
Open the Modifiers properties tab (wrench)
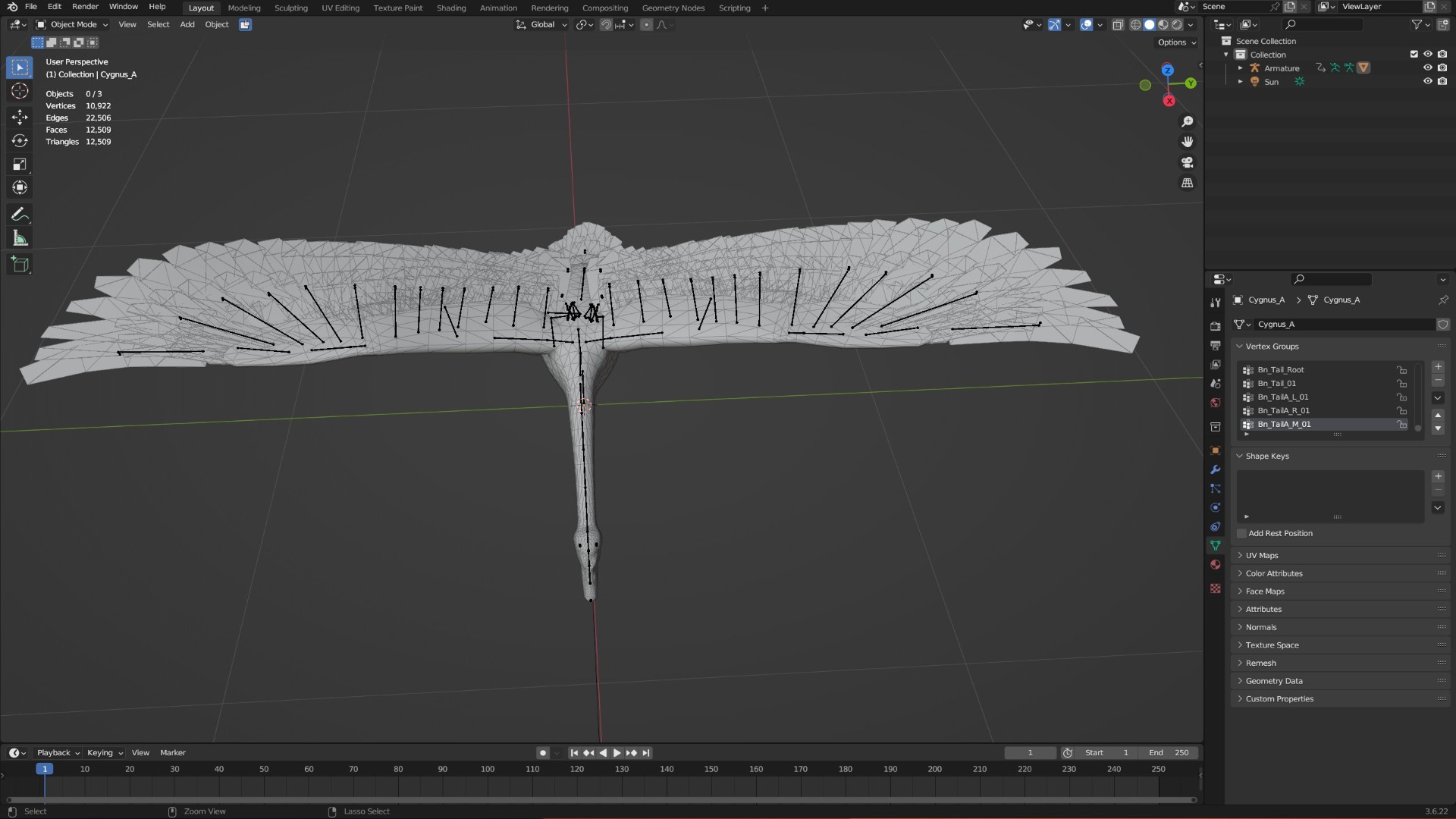coord(1216,469)
